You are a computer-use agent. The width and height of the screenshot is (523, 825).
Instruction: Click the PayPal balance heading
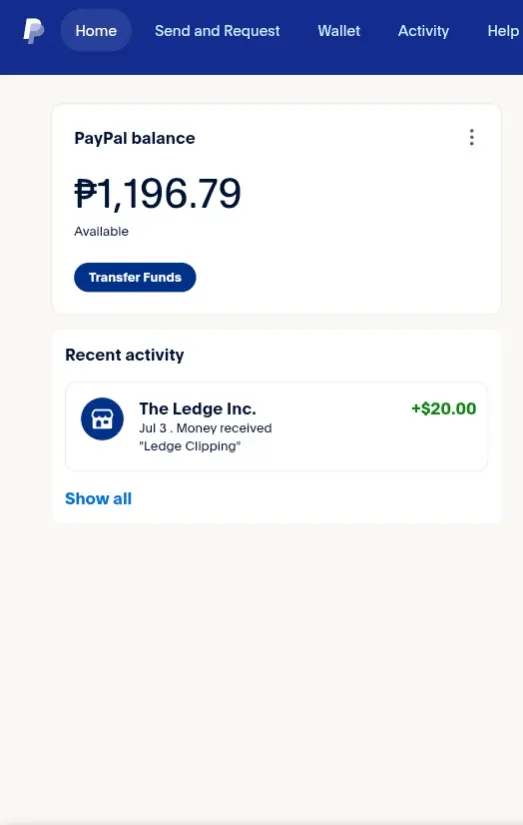point(135,138)
